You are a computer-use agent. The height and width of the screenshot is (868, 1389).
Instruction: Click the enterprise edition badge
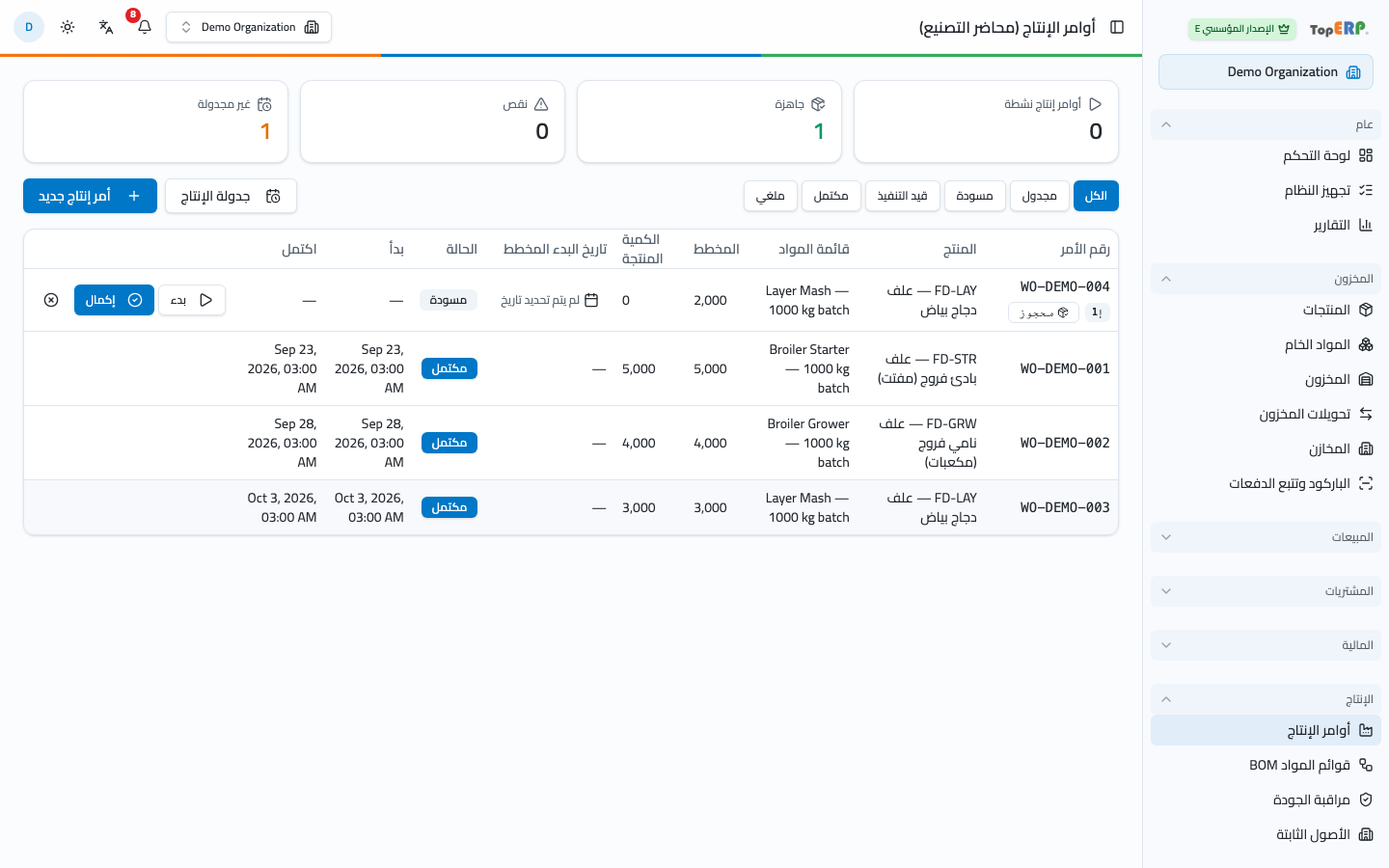(1242, 29)
